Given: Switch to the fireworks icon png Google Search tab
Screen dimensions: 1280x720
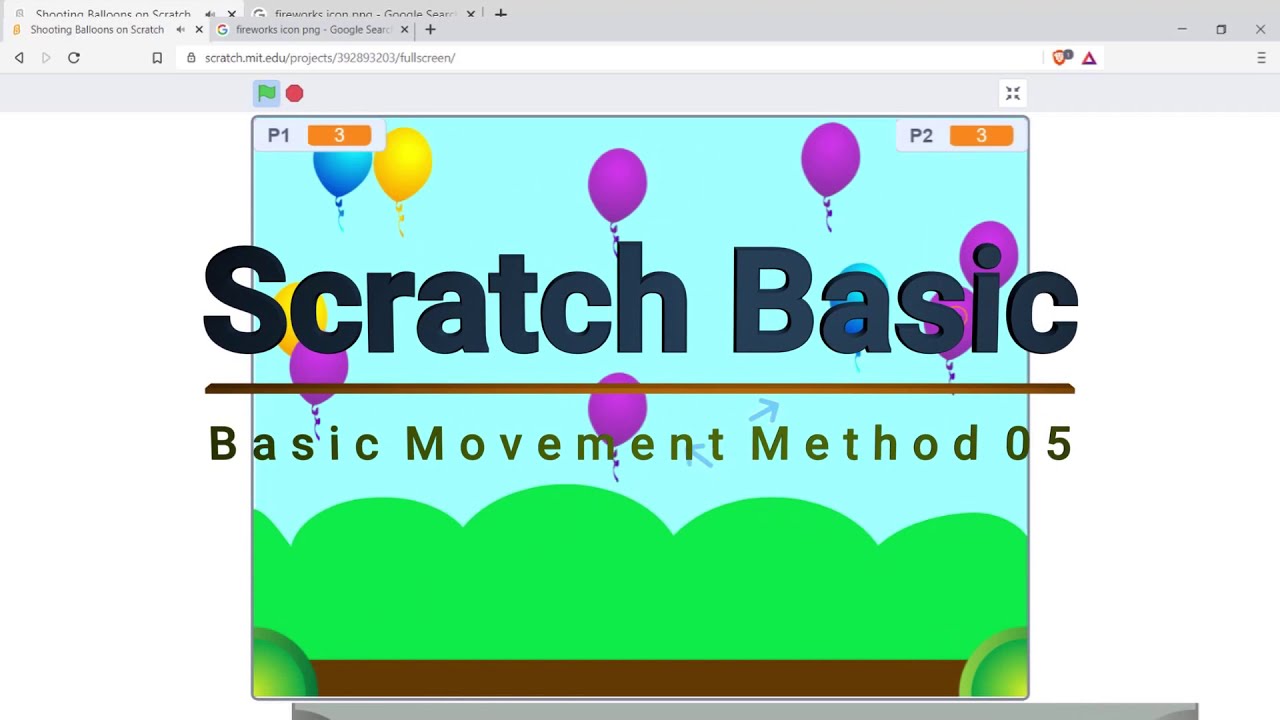Looking at the screenshot, I should point(313,30).
